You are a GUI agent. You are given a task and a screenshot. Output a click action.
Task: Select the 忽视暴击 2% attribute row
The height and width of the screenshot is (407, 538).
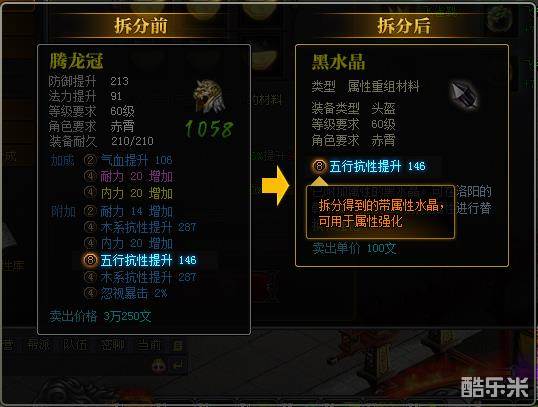[126, 293]
